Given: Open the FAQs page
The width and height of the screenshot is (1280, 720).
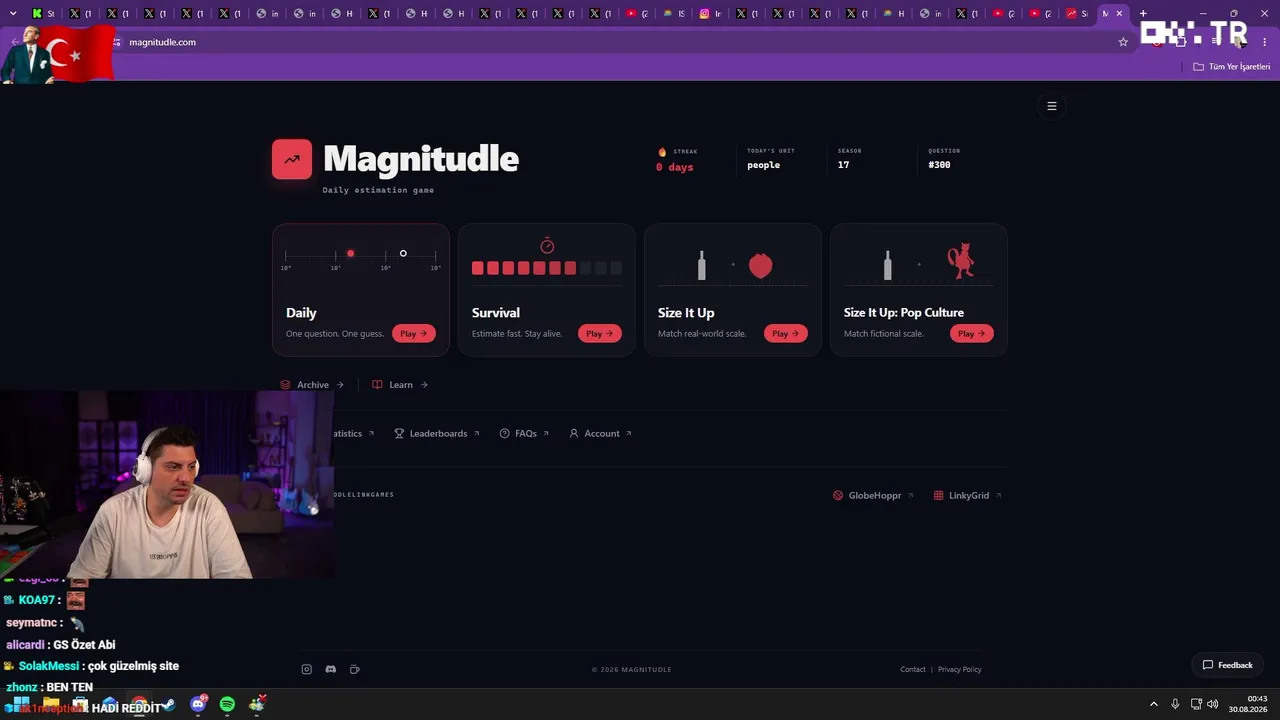Looking at the screenshot, I should (525, 434).
